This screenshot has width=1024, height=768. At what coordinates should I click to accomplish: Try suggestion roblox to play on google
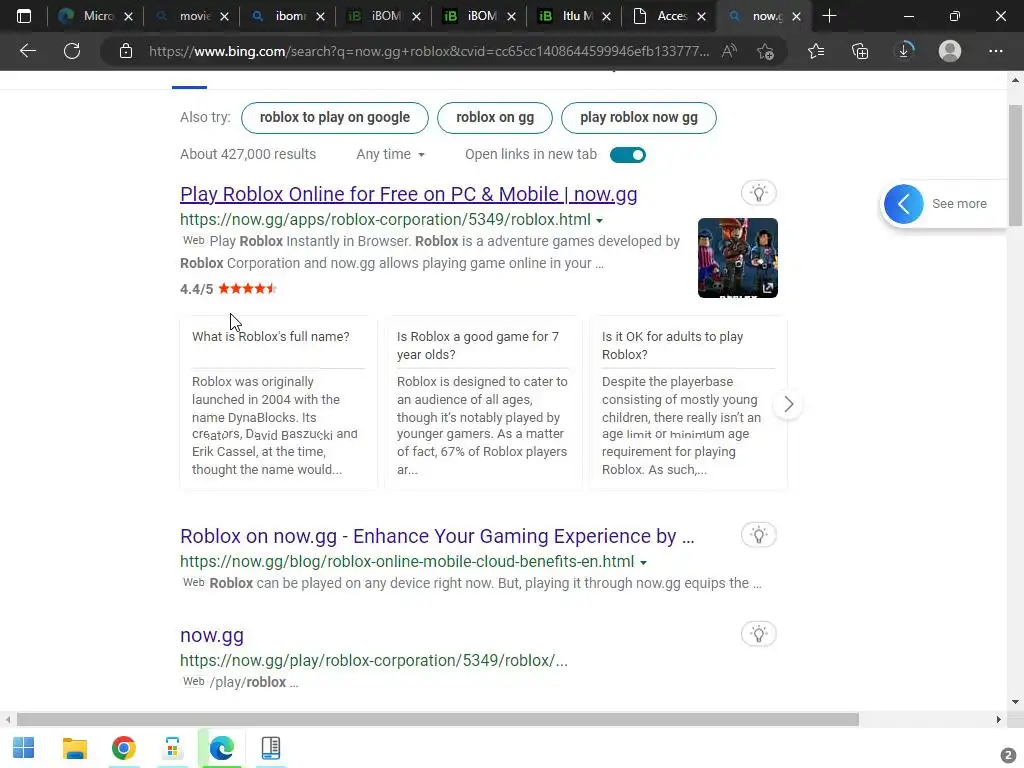(x=335, y=118)
